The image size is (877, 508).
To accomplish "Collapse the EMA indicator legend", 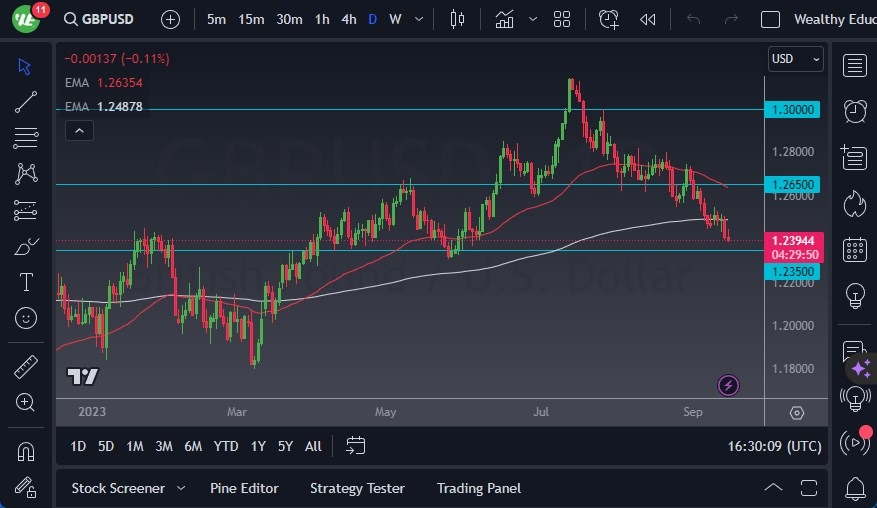I will coord(78,130).
